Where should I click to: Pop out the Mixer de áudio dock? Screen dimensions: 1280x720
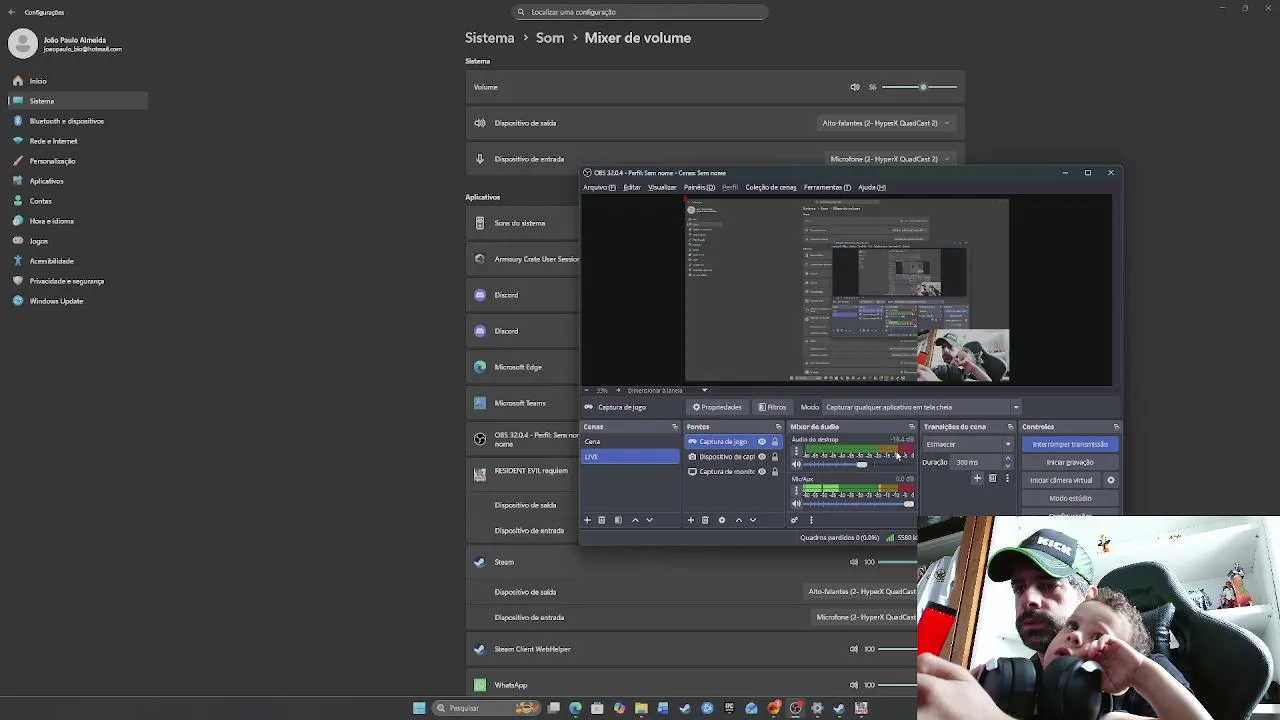point(911,427)
